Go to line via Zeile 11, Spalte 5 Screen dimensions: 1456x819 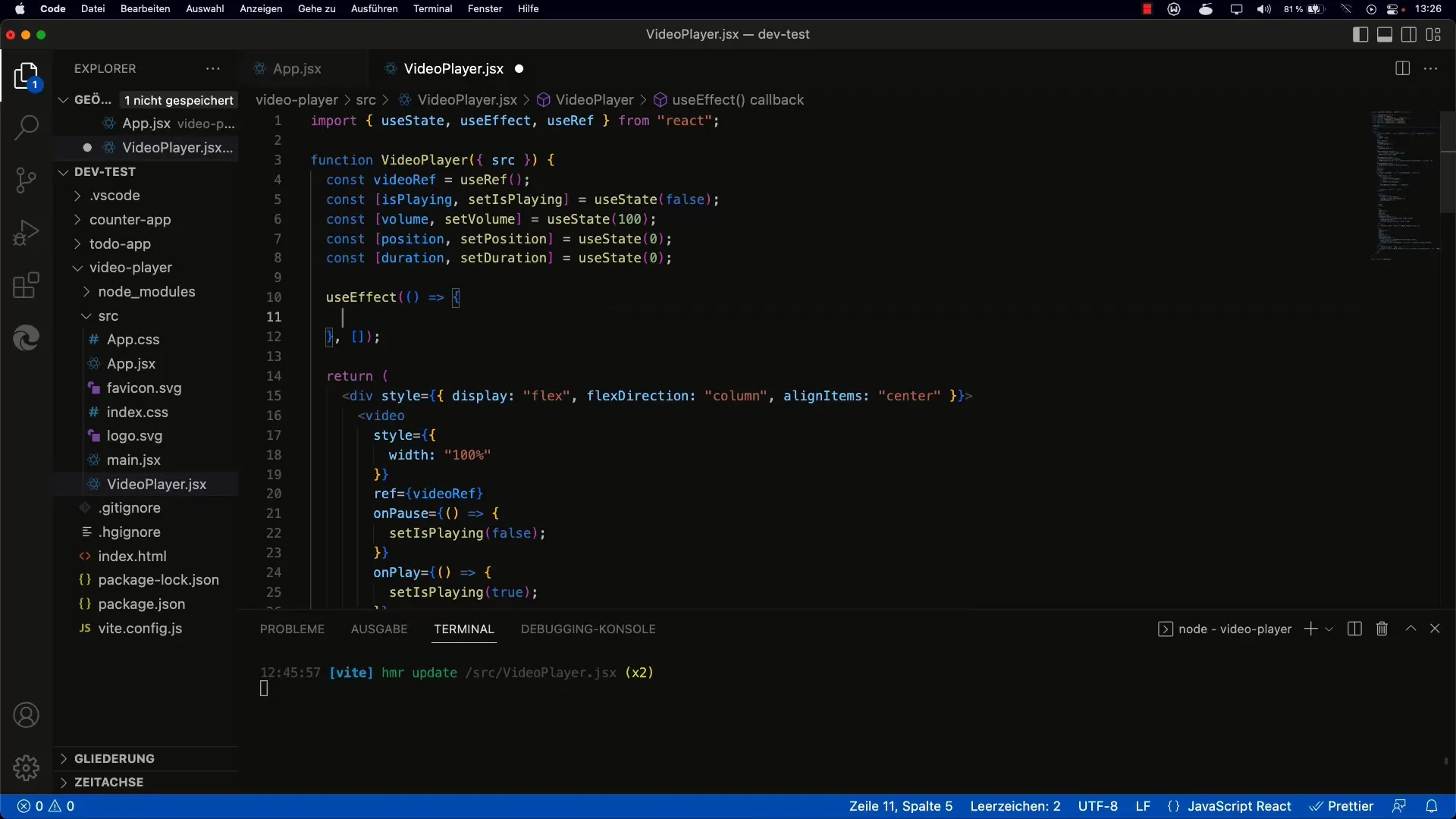point(900,806)
